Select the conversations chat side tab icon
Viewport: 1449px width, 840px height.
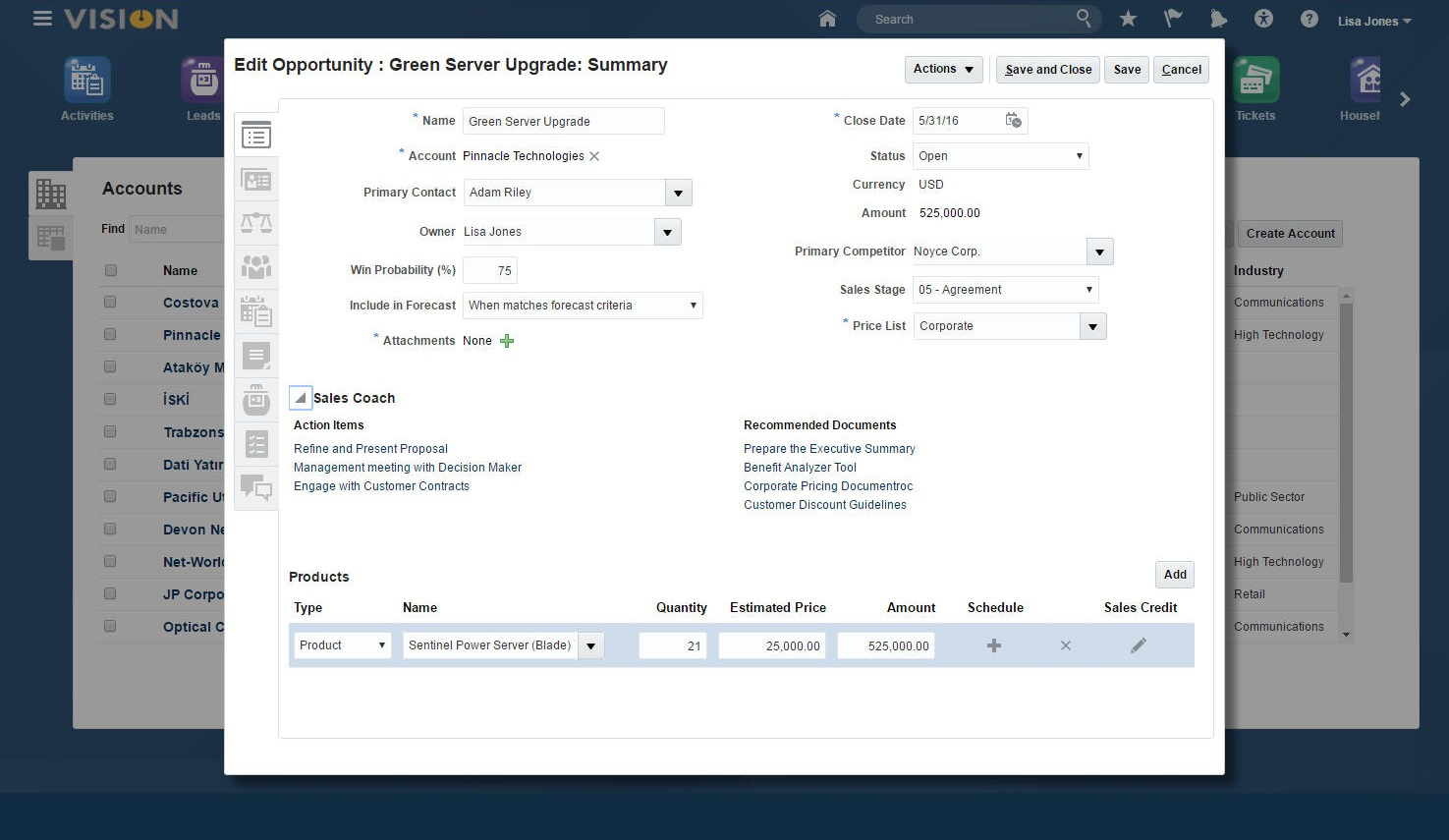pyautogui.click(x=256, y=488)
